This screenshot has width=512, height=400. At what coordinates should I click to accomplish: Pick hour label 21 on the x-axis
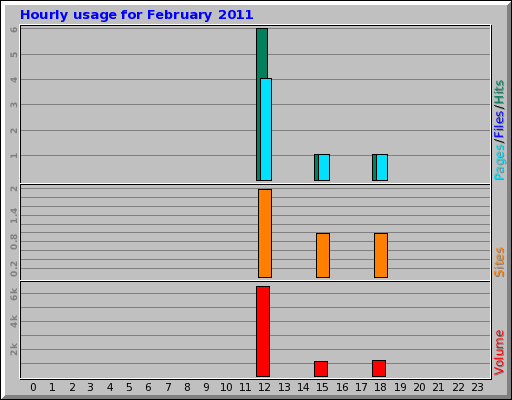click(x=438, y=387)
